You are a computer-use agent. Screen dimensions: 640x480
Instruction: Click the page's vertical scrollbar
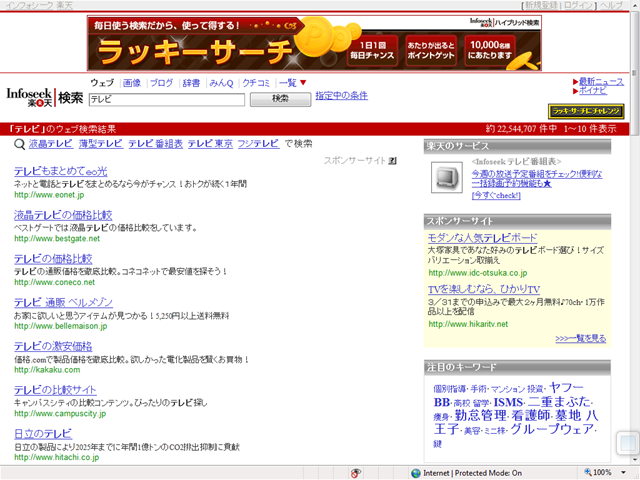point(635,233)
